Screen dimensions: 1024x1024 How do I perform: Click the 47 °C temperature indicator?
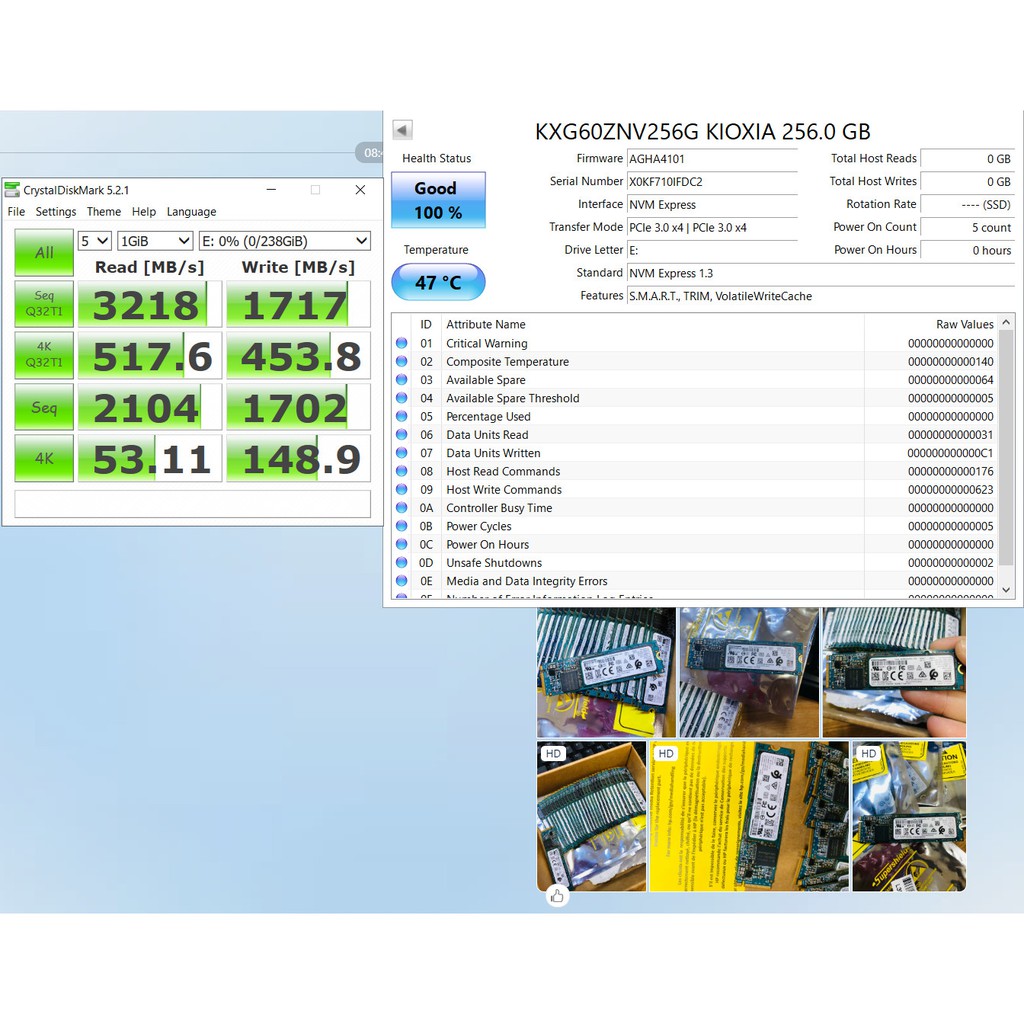tap(437, 283)
